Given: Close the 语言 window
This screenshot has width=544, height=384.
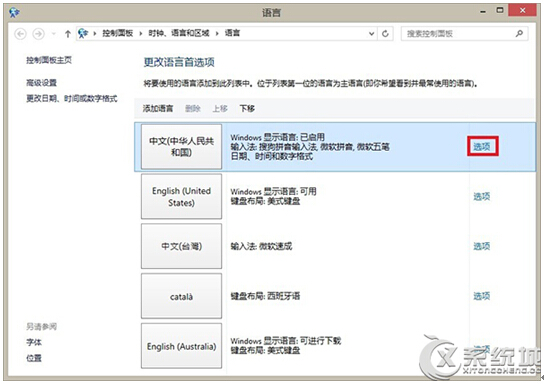Looking at the screenshot, I should (x=522, y=10).
